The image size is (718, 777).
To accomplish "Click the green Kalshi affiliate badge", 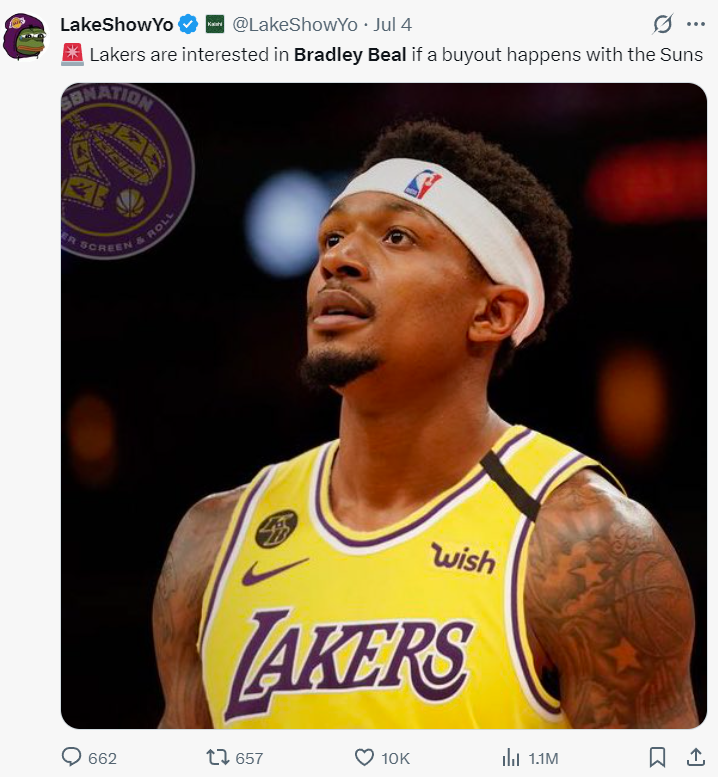I will pyautogui.click(x=215, y=24).
